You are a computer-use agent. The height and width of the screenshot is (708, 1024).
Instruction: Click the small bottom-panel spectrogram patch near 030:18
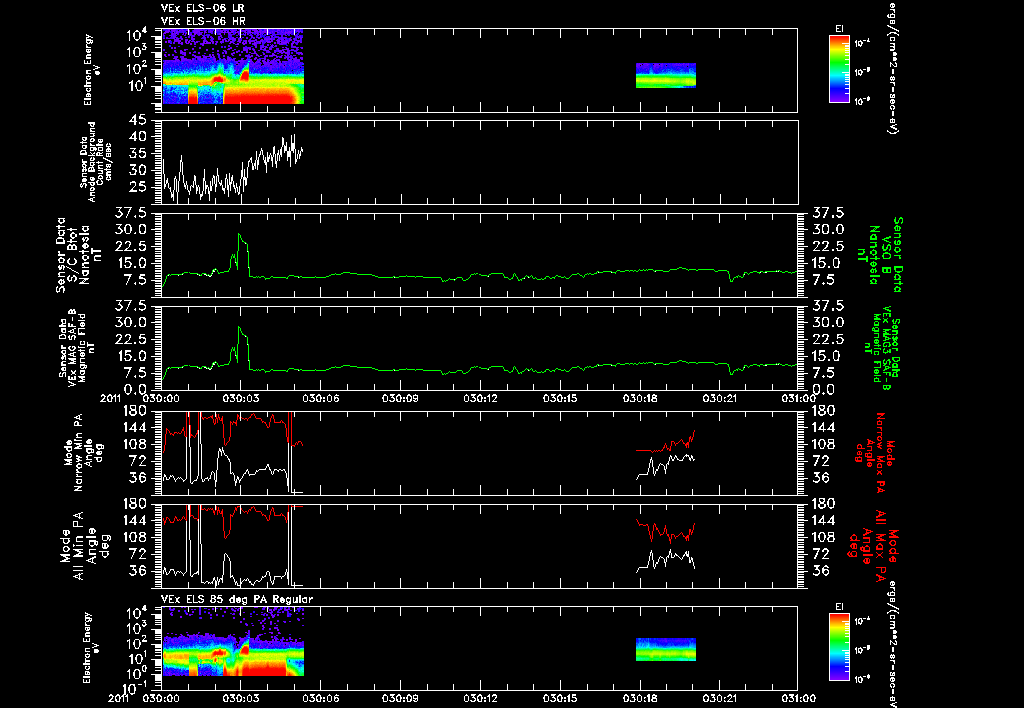click(x=665, y=649)
